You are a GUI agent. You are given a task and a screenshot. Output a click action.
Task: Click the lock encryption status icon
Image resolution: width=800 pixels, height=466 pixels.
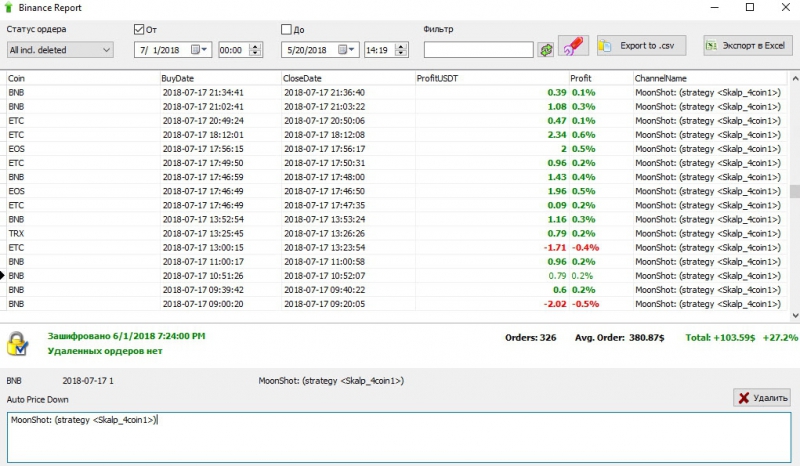click(17, 344)
